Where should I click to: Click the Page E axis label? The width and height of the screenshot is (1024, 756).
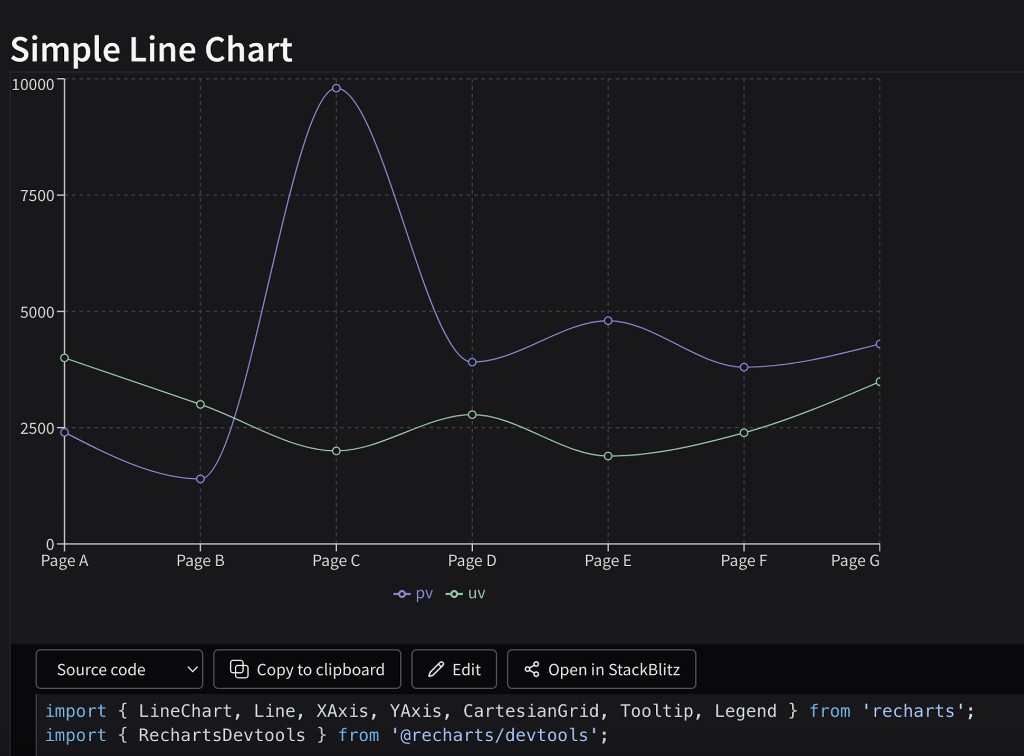point(608,561)
